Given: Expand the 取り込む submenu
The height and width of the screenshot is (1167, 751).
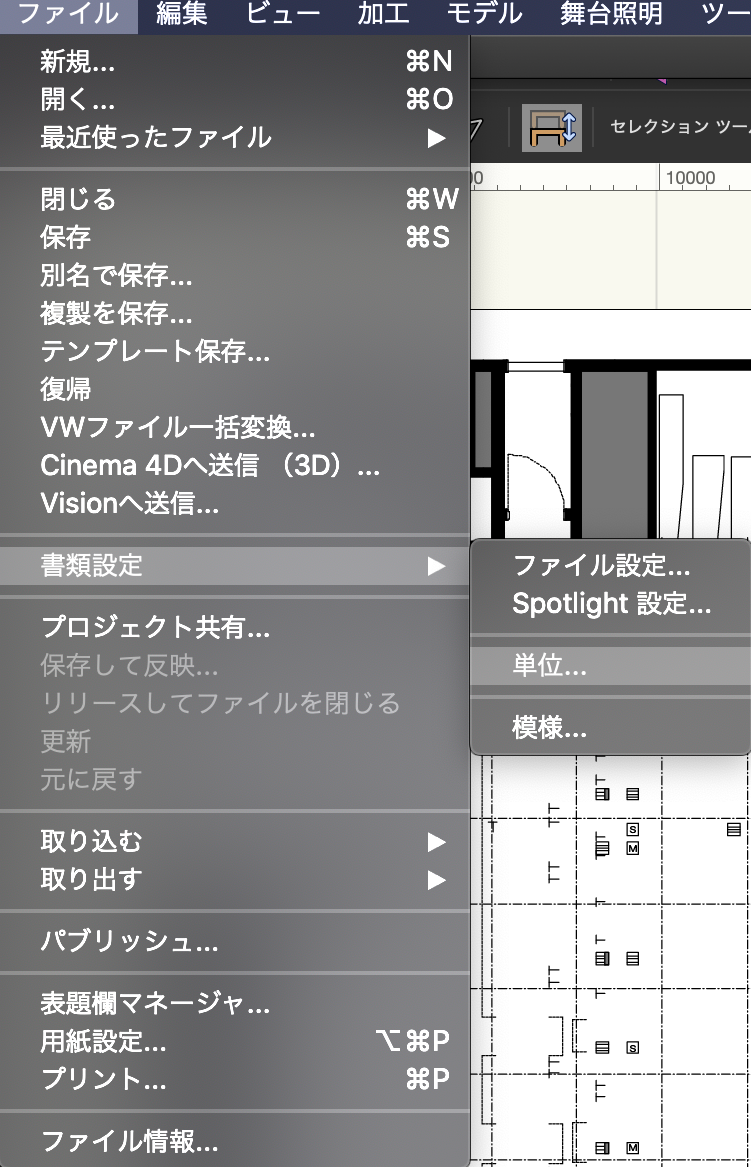Looking at the screenshot, I should click(x=234, y=842).
